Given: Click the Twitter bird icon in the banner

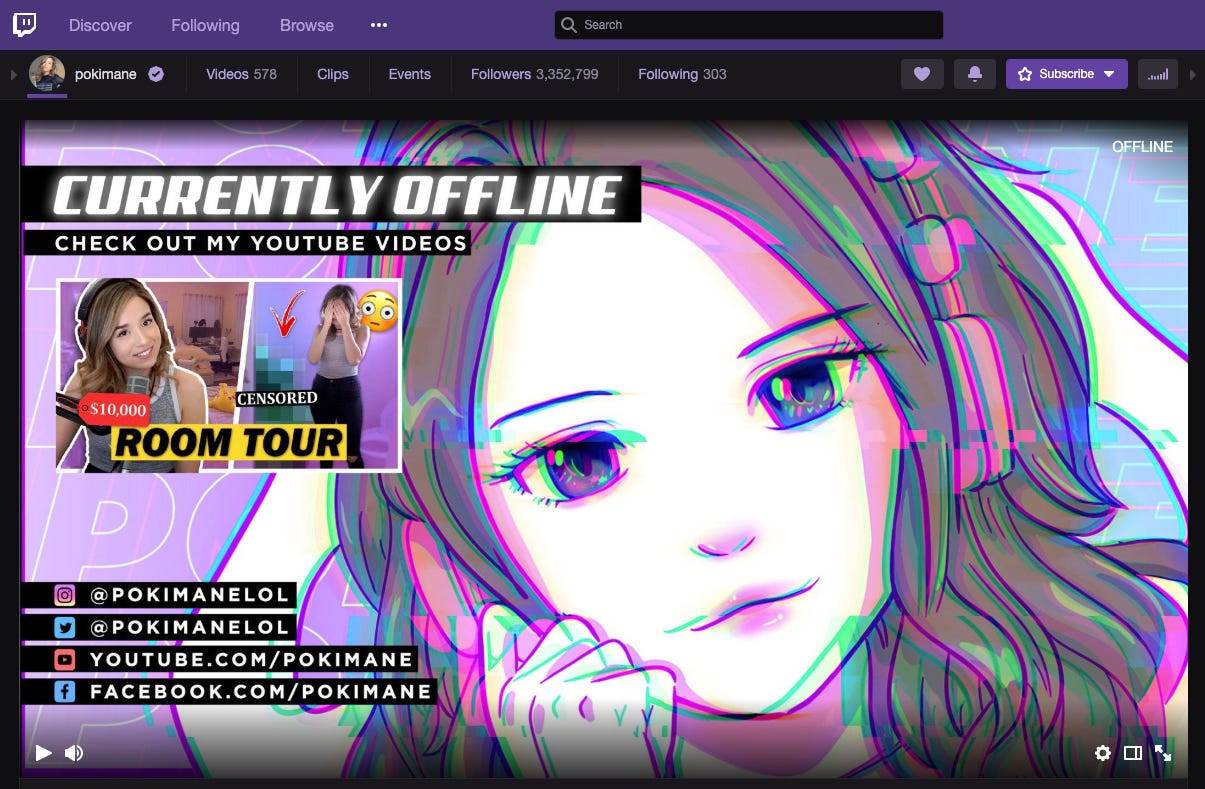Looking at the screenshot, I should pyautogui.click(x=65, y=627).
